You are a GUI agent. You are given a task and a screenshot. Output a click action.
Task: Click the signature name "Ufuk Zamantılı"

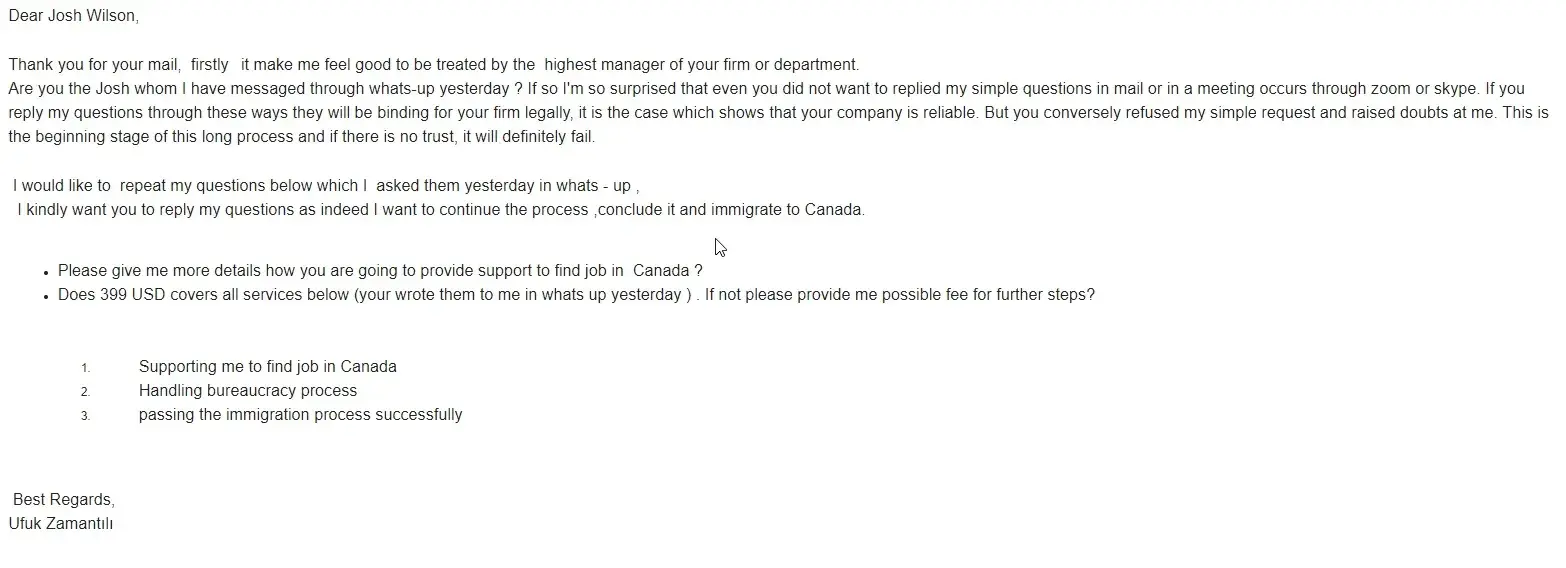click(x=61, y=524)
